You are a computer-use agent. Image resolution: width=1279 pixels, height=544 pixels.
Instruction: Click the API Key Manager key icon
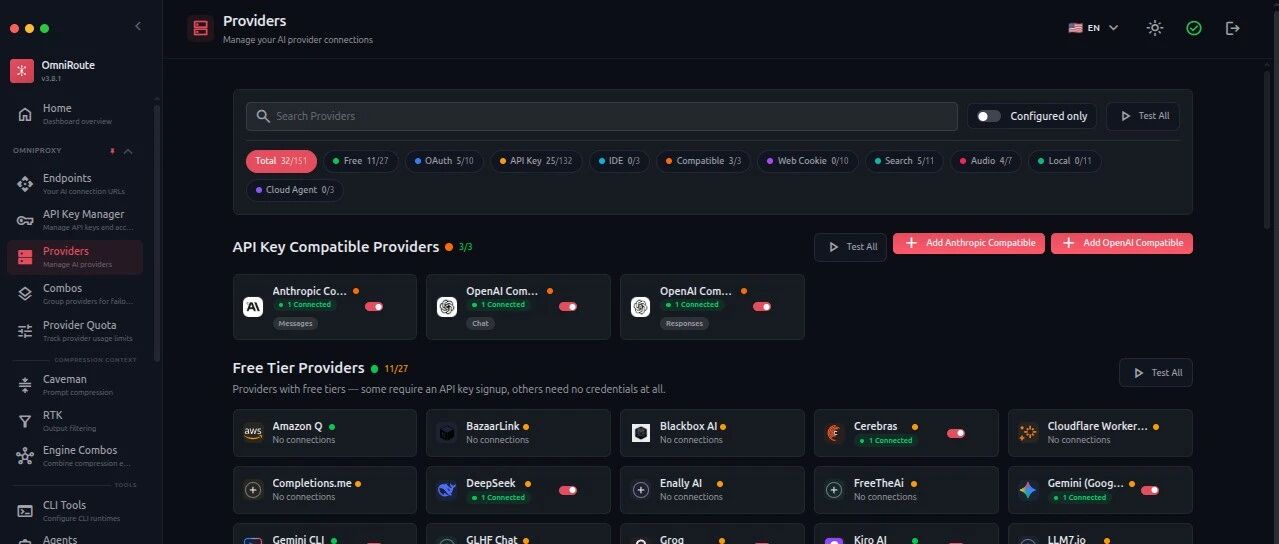pos(25,220)
